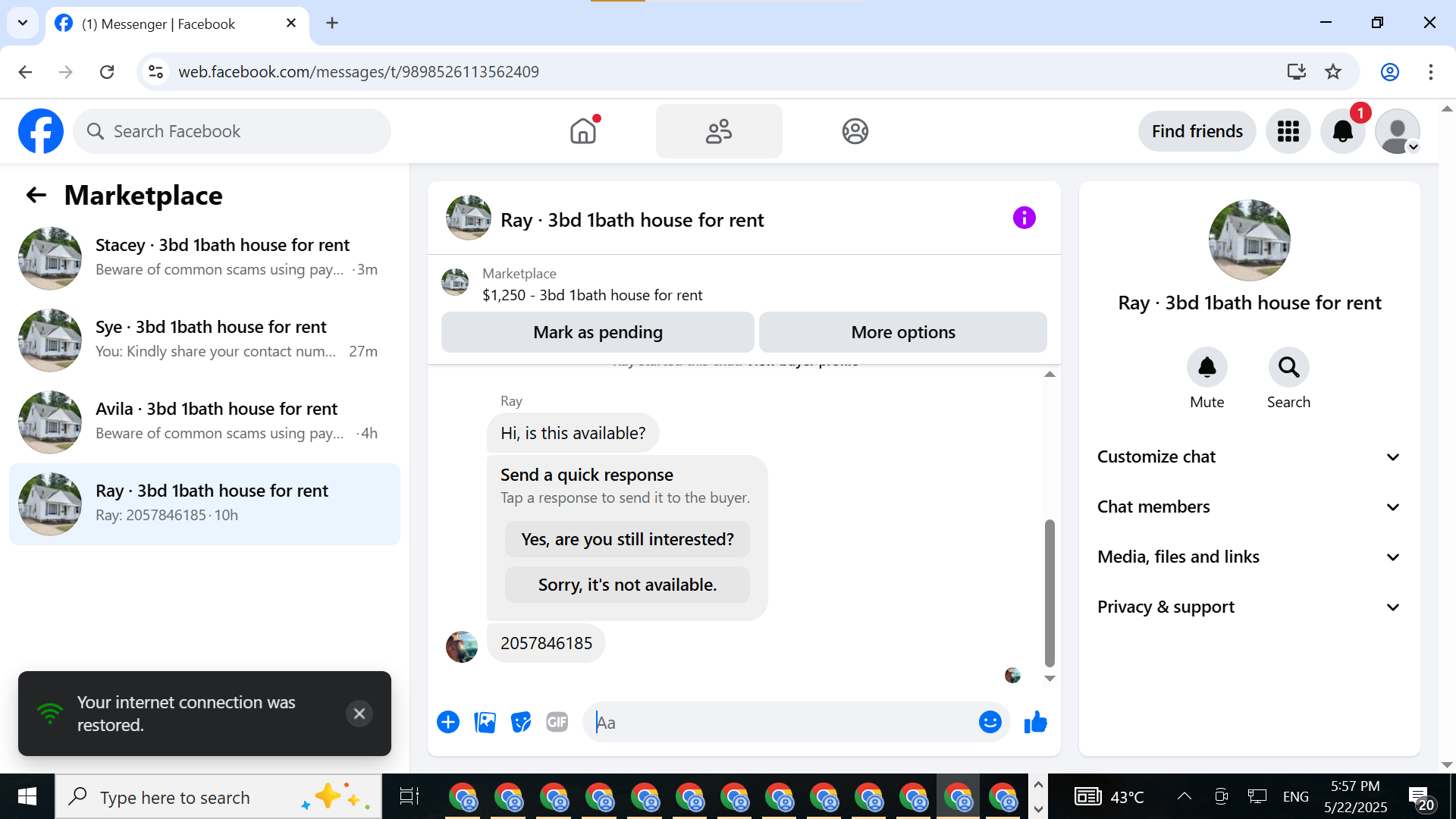Close the Messenger Facebook tab

[x=291, y=24]
